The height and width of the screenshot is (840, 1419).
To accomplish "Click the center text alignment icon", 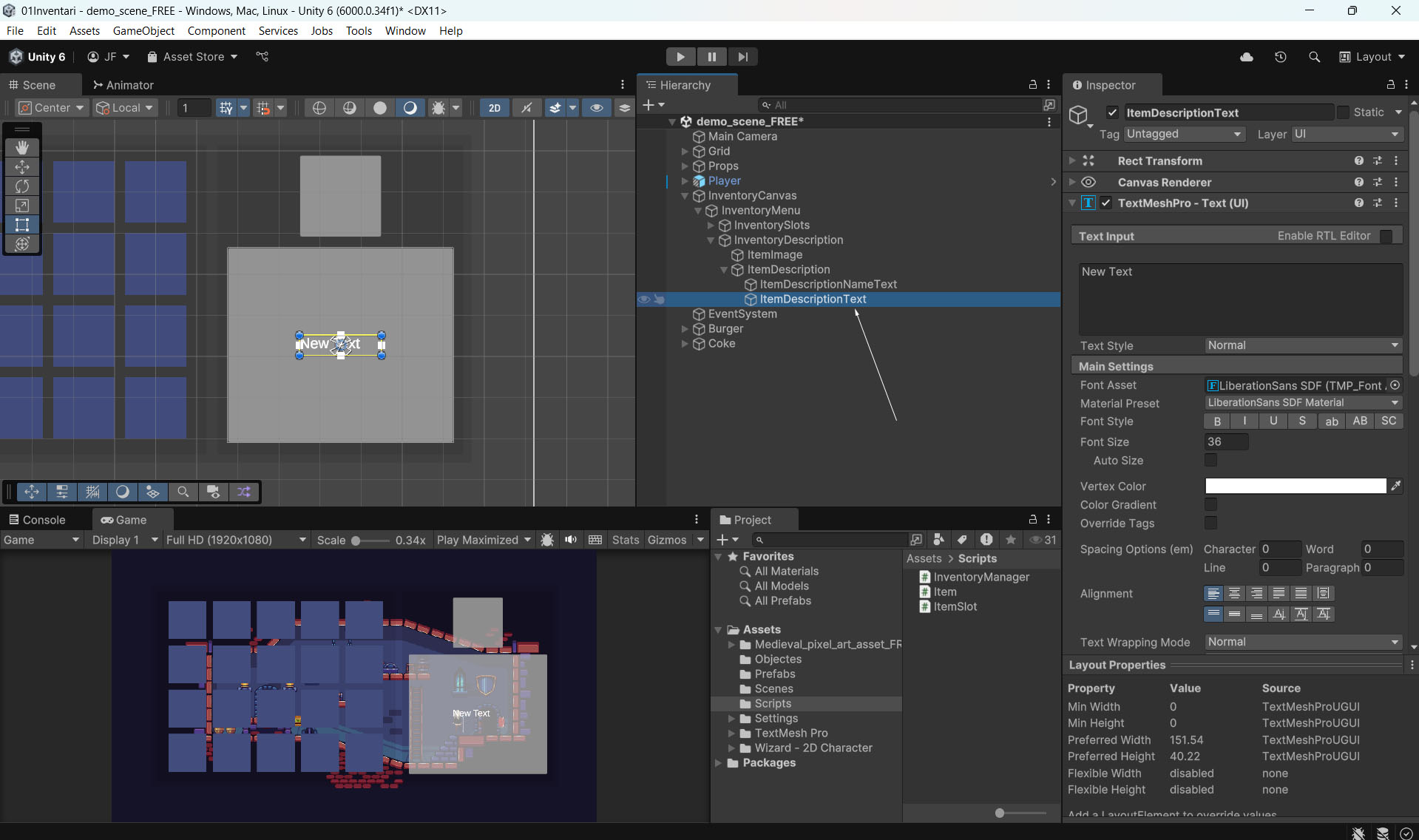I will pyautogui.click(x=1234, y=594).
